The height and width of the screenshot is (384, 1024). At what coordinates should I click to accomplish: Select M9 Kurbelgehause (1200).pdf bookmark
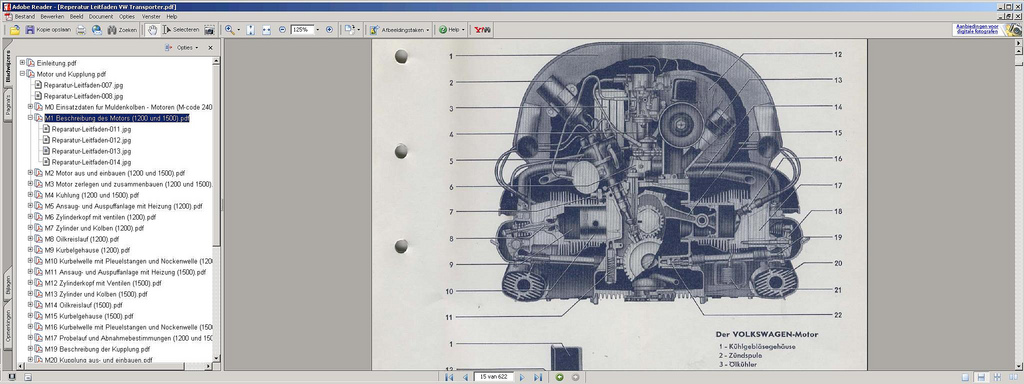(x=88, y=249)
